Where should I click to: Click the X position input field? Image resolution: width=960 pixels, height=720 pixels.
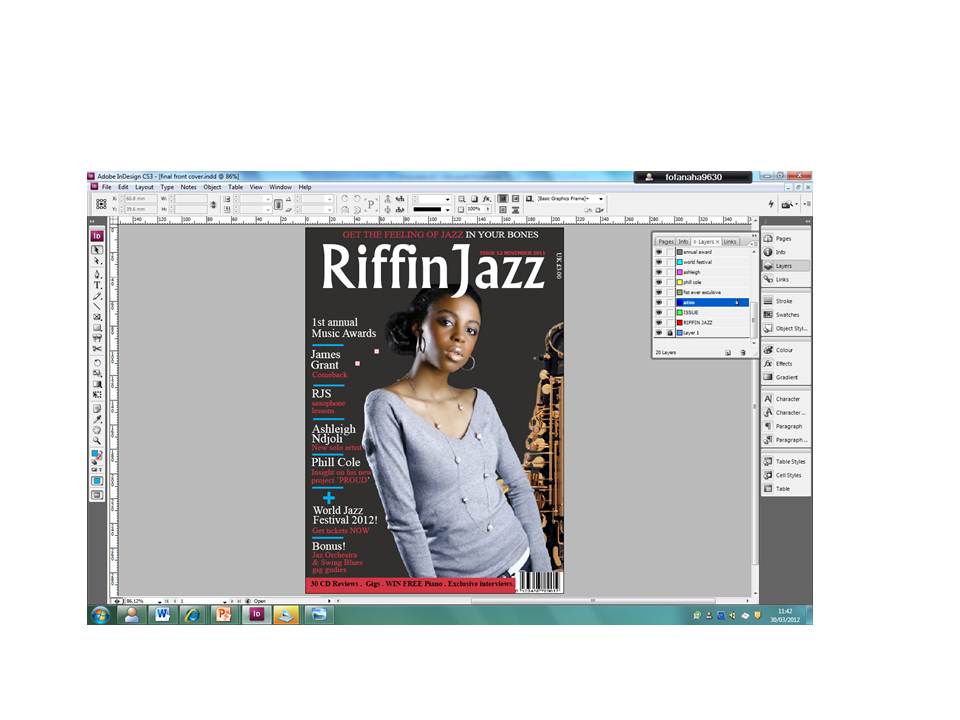point(139,199)
